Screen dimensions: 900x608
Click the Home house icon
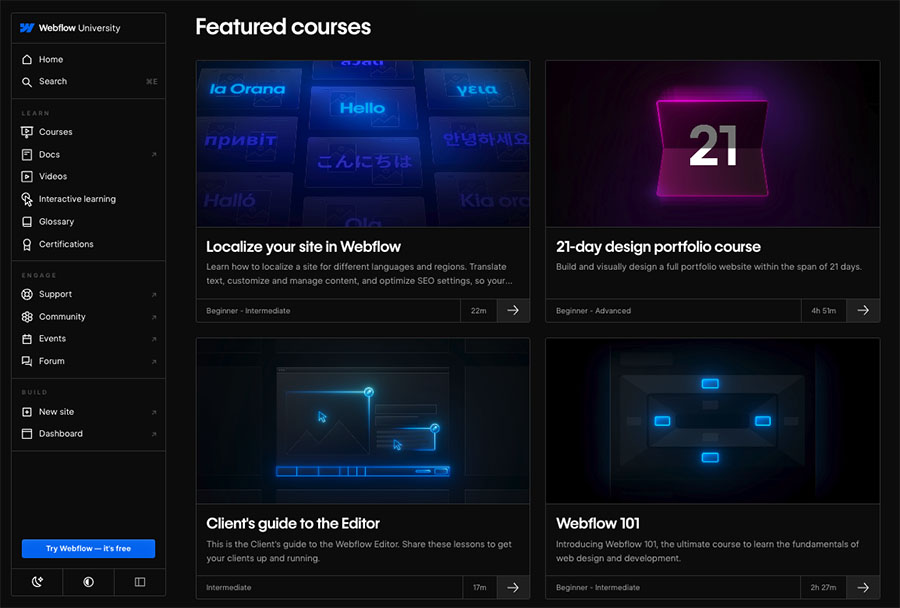tap(27, 59)
